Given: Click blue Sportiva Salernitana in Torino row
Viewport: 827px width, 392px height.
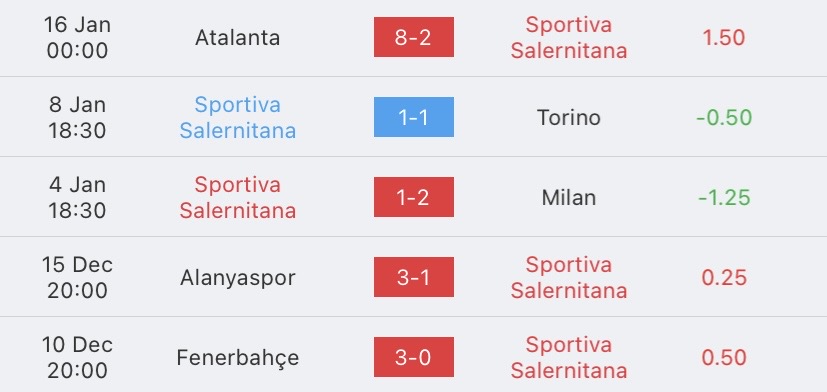Looking at the screenshot, I should click(x=237, y=118).
